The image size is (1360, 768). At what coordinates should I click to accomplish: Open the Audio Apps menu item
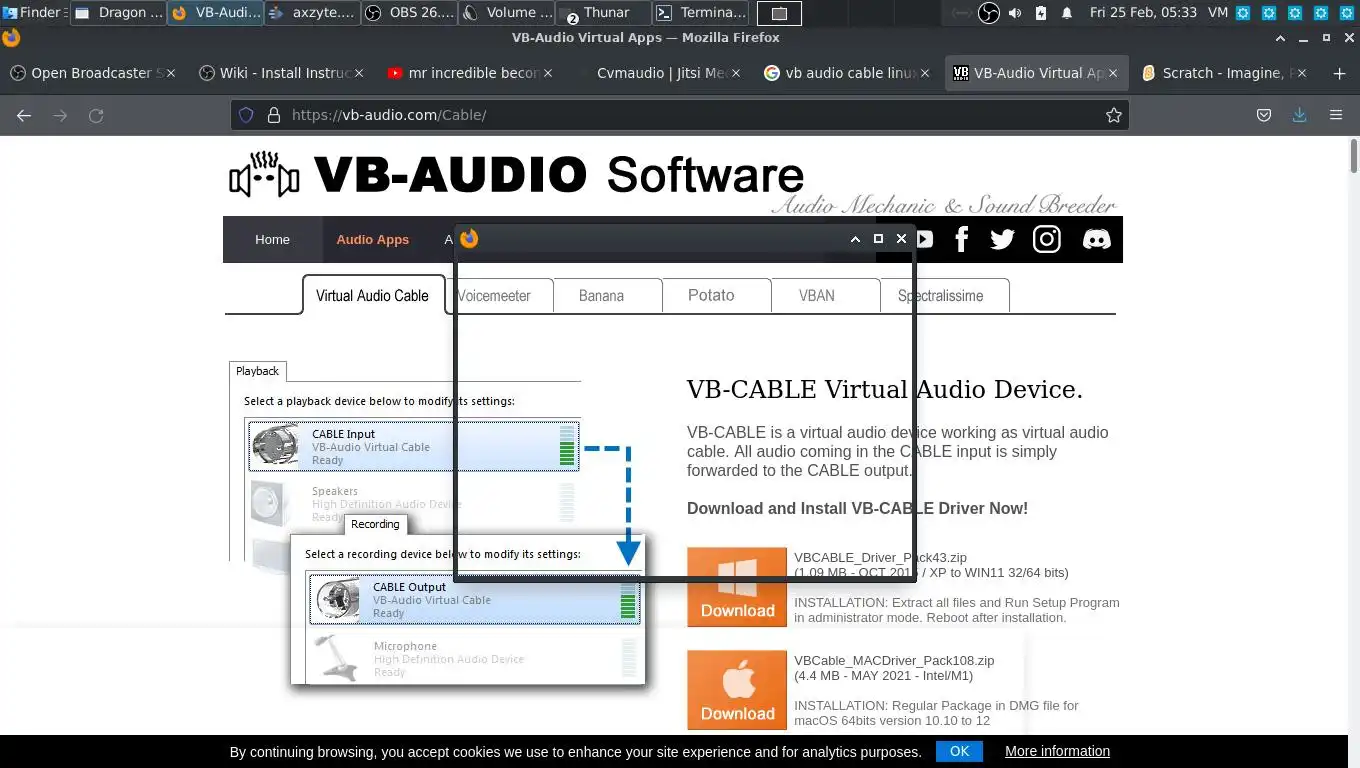pos(372,239)
